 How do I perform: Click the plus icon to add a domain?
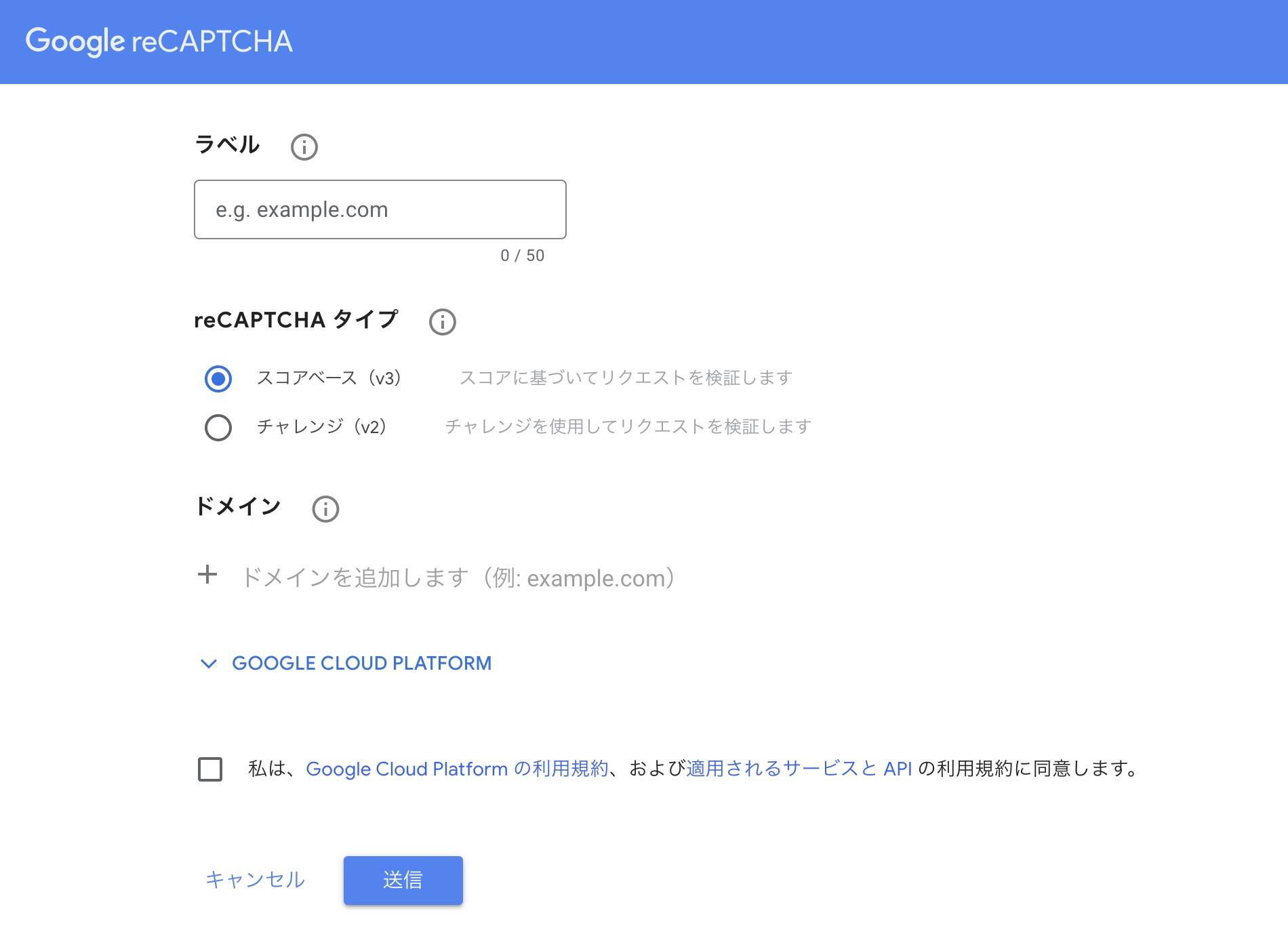207,575
